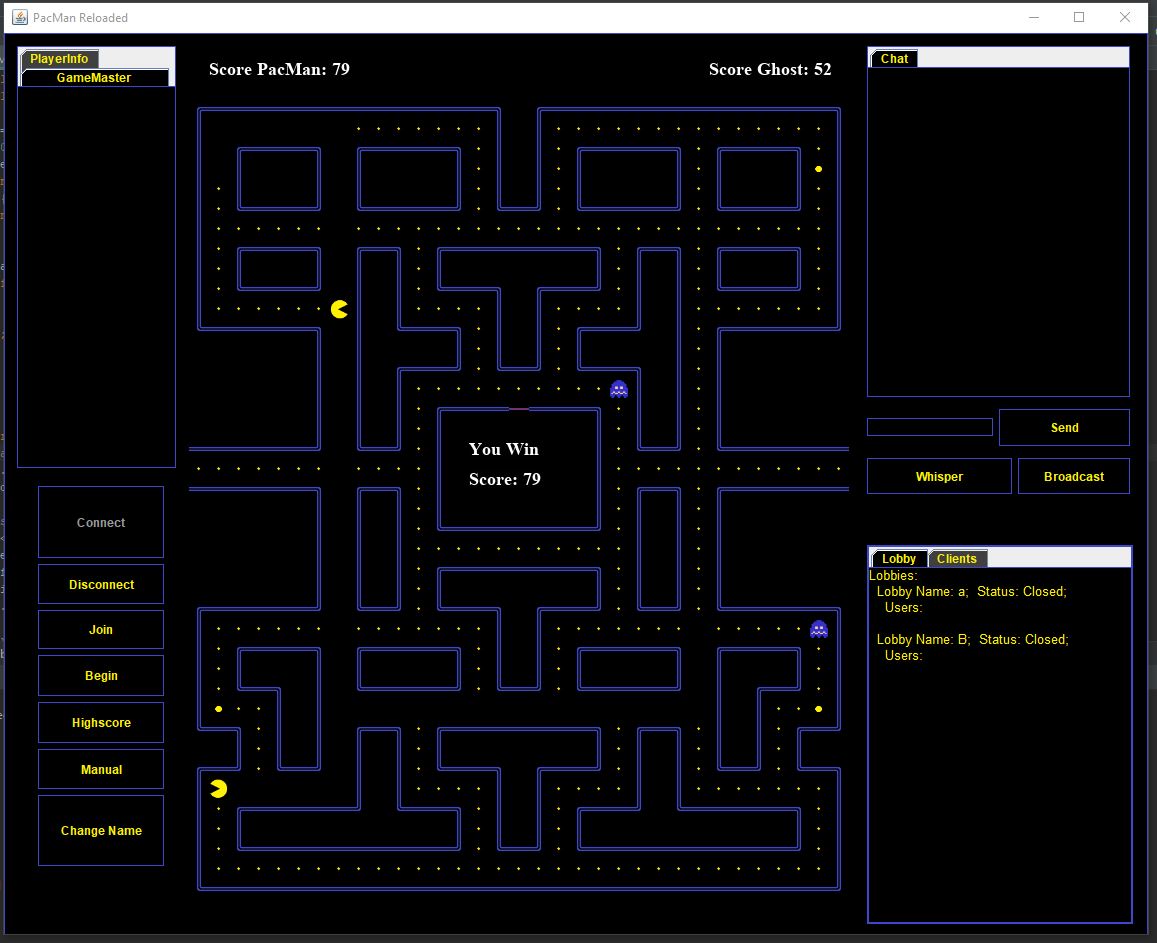Click Begin to start a game

pos(100,675)
